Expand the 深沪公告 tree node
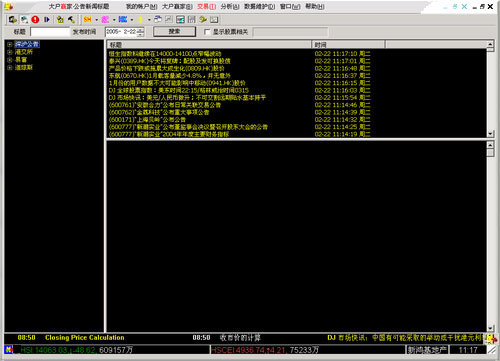The height and width of the screenshot is (361, 500). 10,44
